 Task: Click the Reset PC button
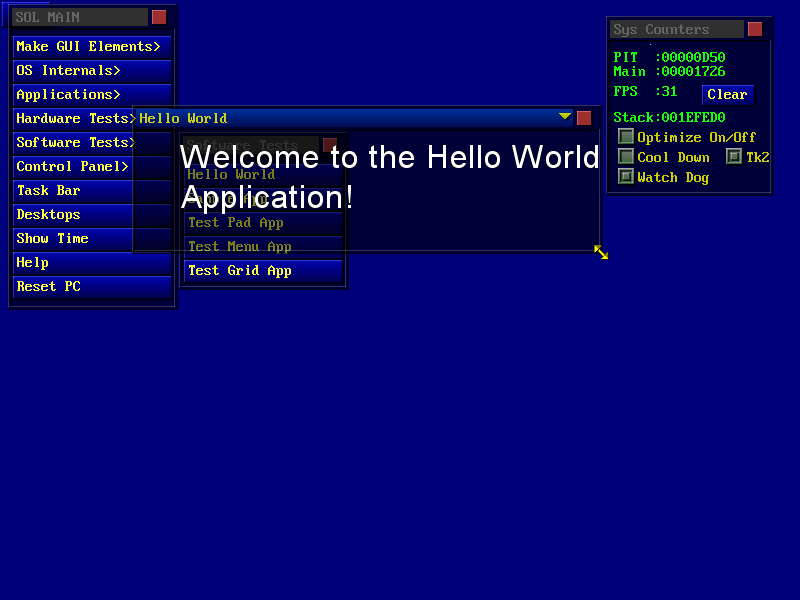(x=92, y=287)
